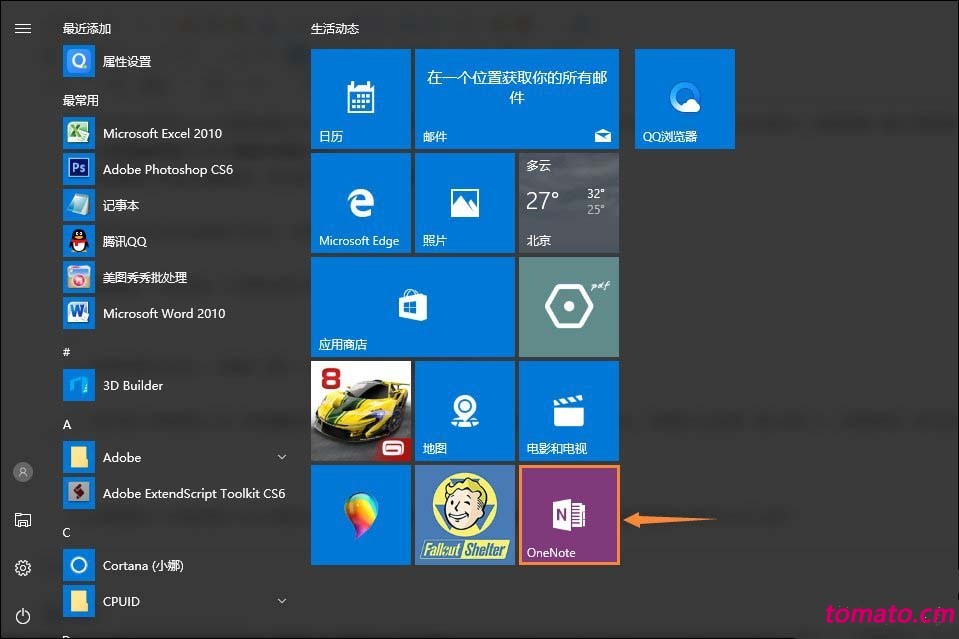Open the Microsoft Edge tile
The width and height of the screenshot is (959, 639).
(x=361, y=203)
